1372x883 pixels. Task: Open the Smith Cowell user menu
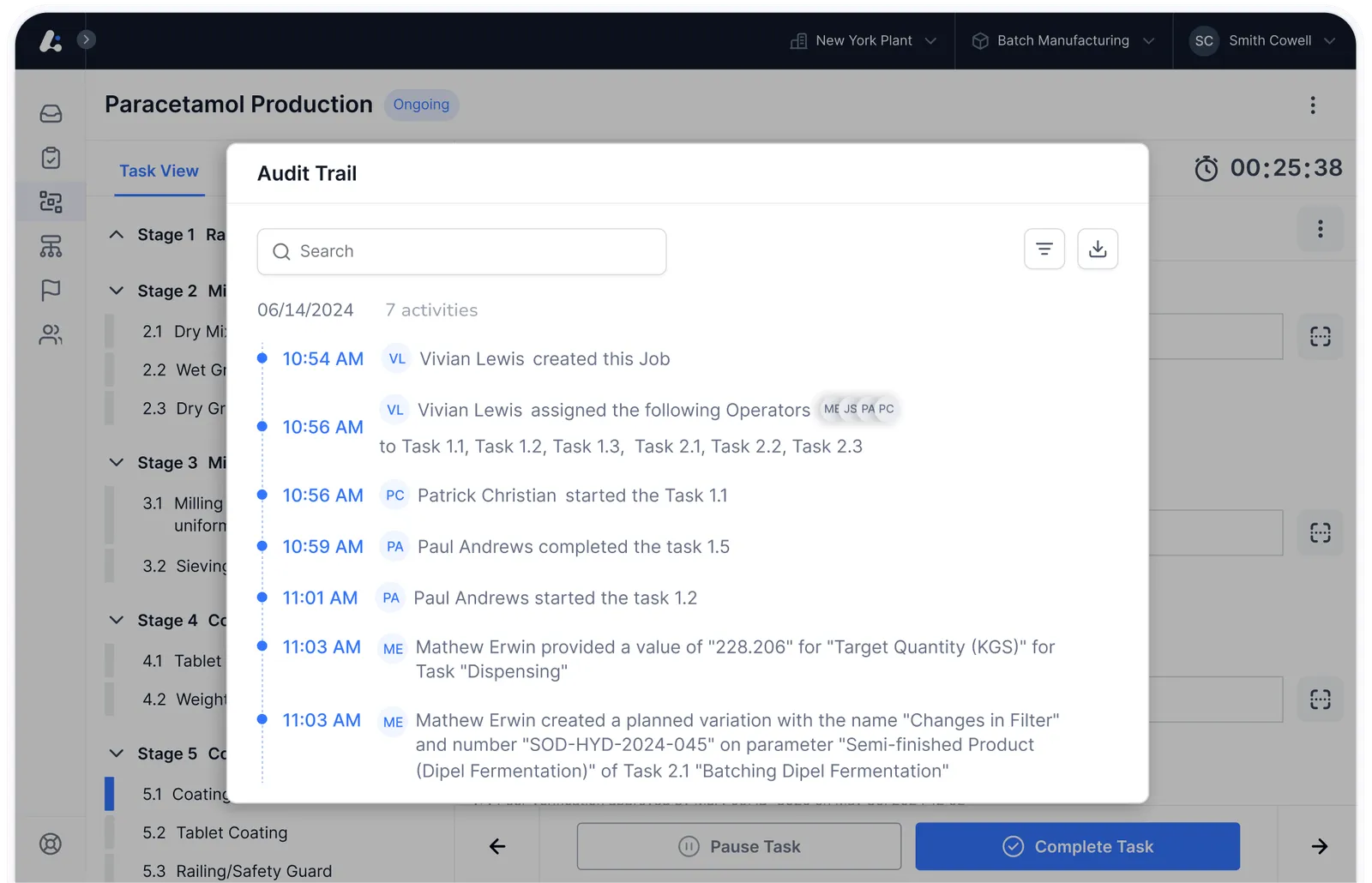click(x=1262, y=40)
